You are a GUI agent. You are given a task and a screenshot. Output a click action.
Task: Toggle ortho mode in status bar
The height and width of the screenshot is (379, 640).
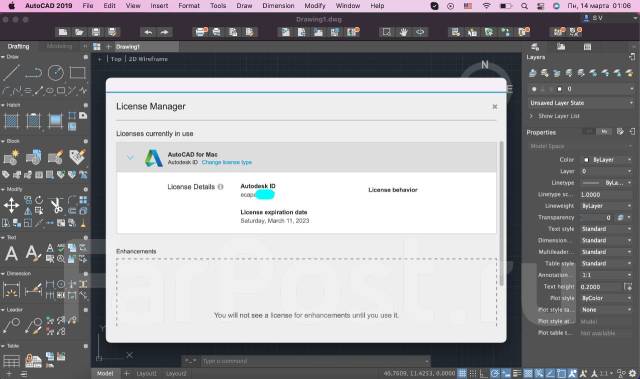(x=484, y=373)
